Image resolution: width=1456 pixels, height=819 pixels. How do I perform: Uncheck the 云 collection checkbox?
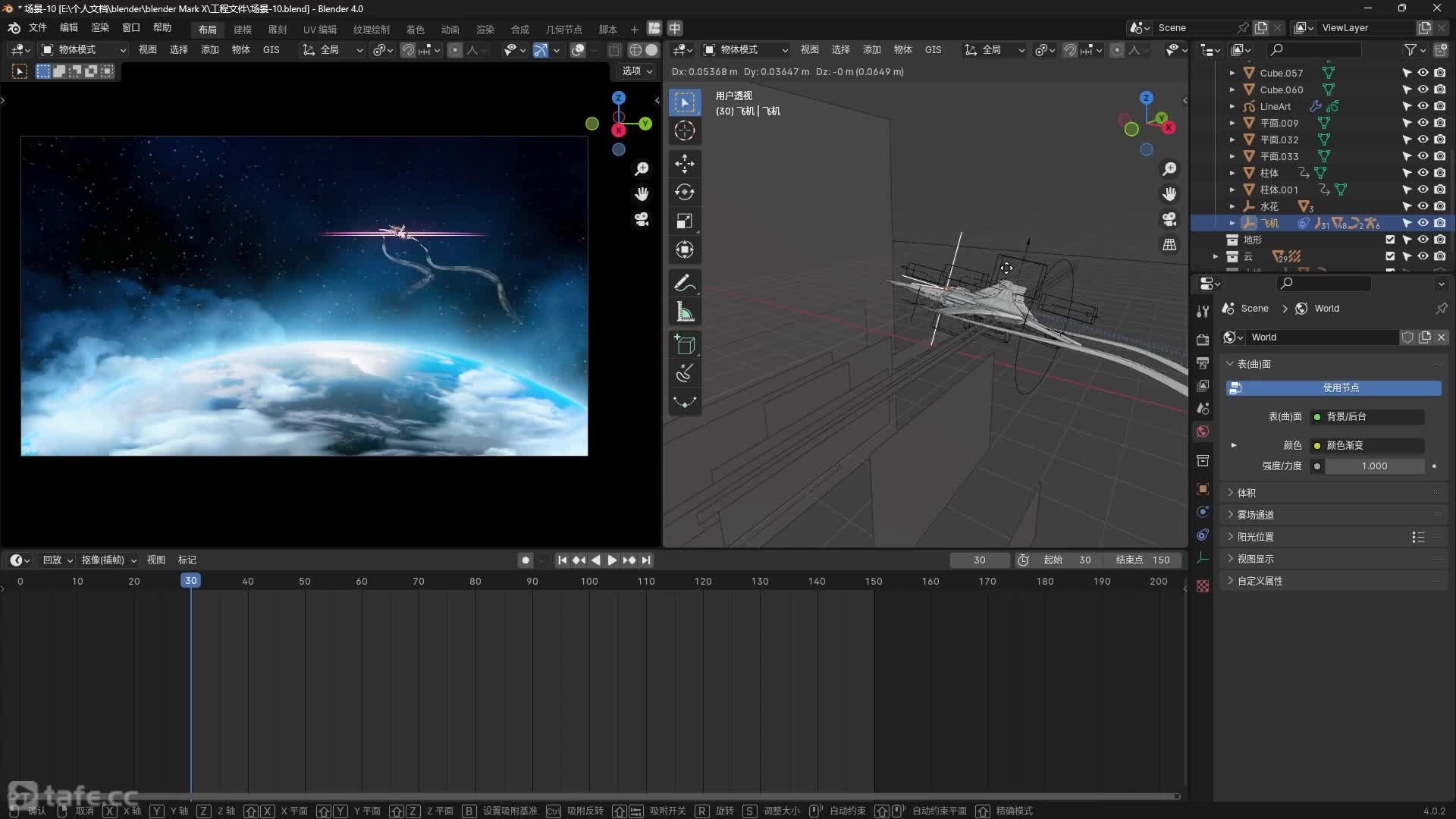[1390, 256]
